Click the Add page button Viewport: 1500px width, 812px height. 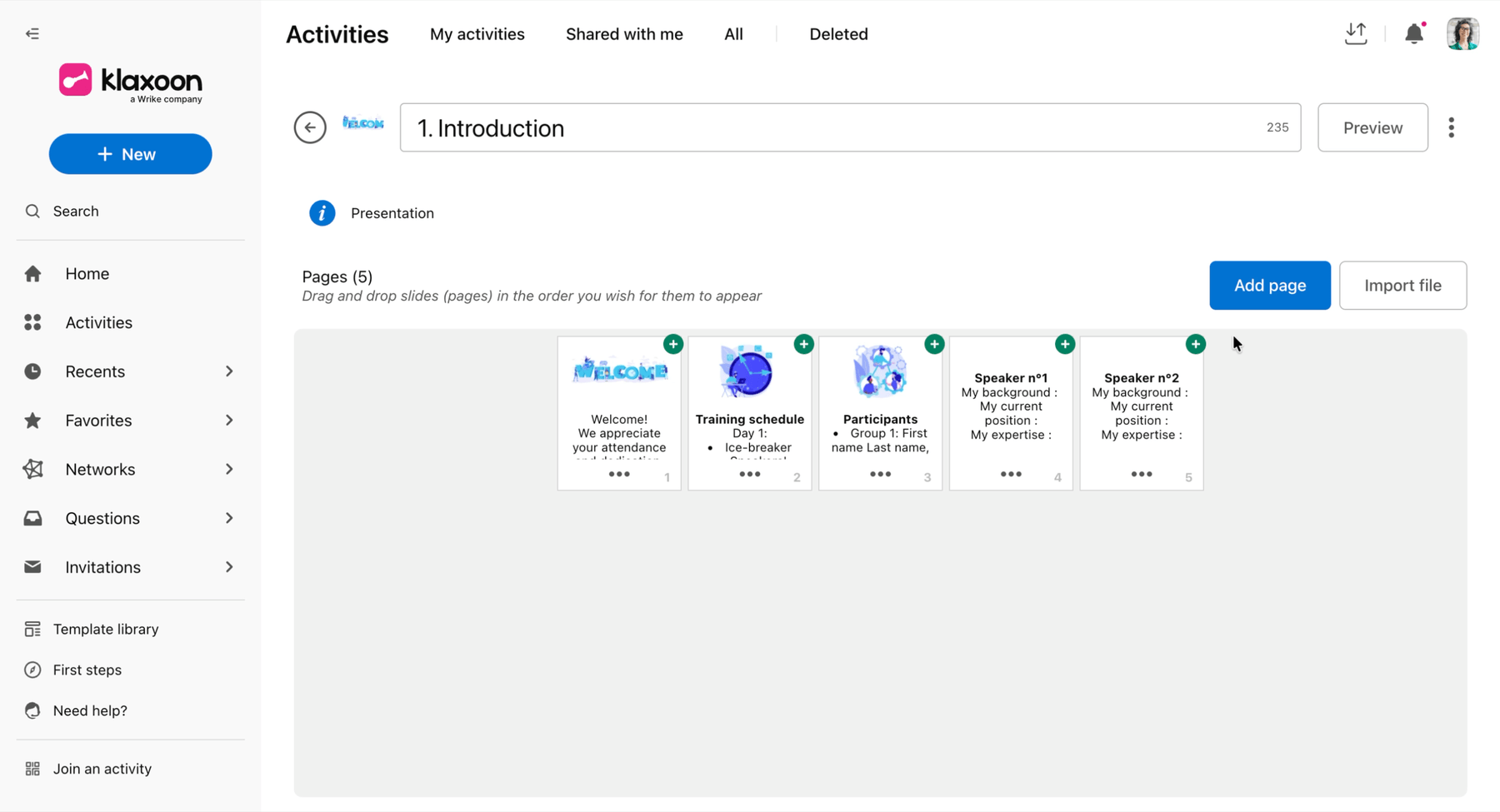coord(1270,286)
